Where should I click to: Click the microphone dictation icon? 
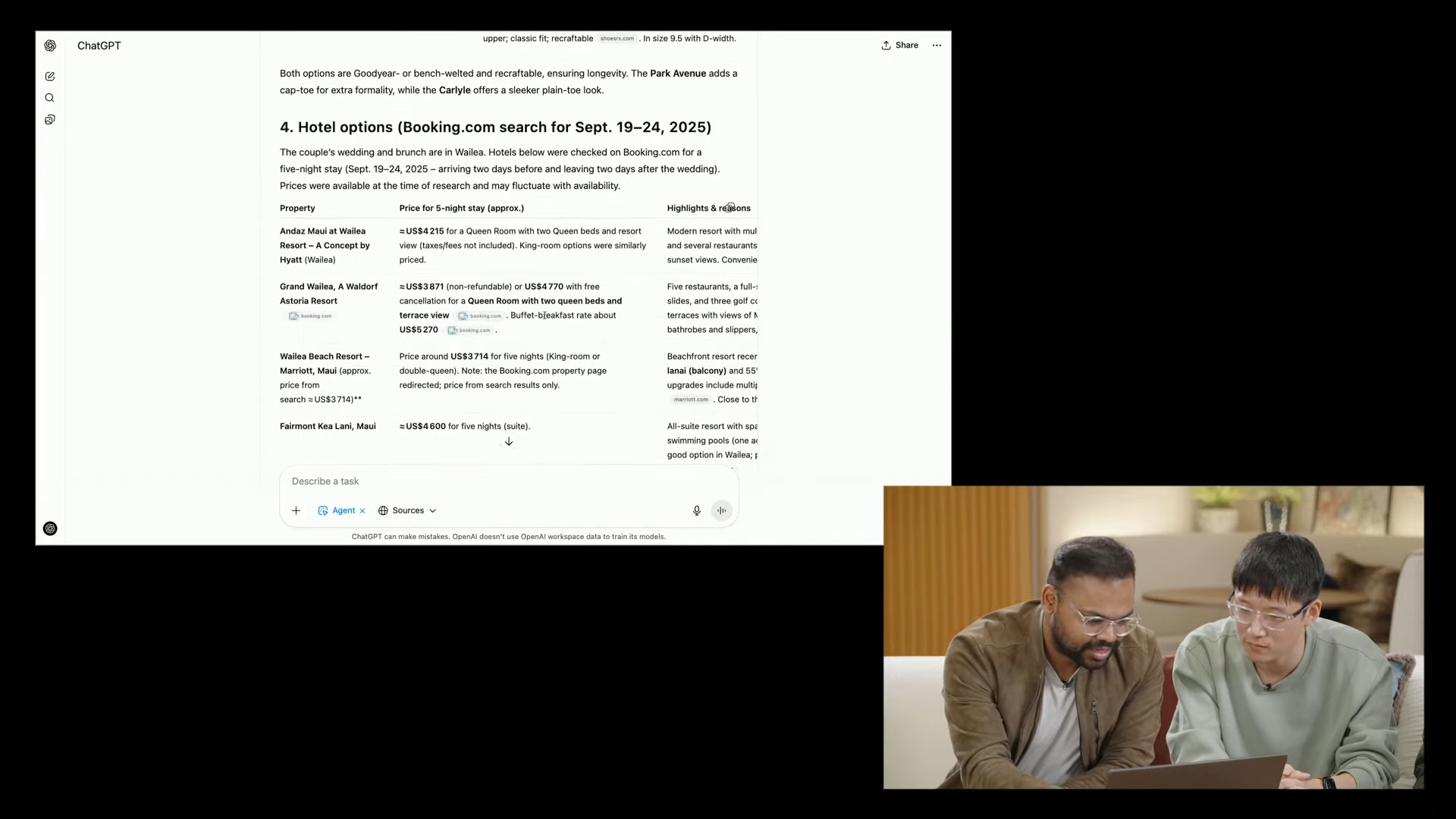click(697, 510)
